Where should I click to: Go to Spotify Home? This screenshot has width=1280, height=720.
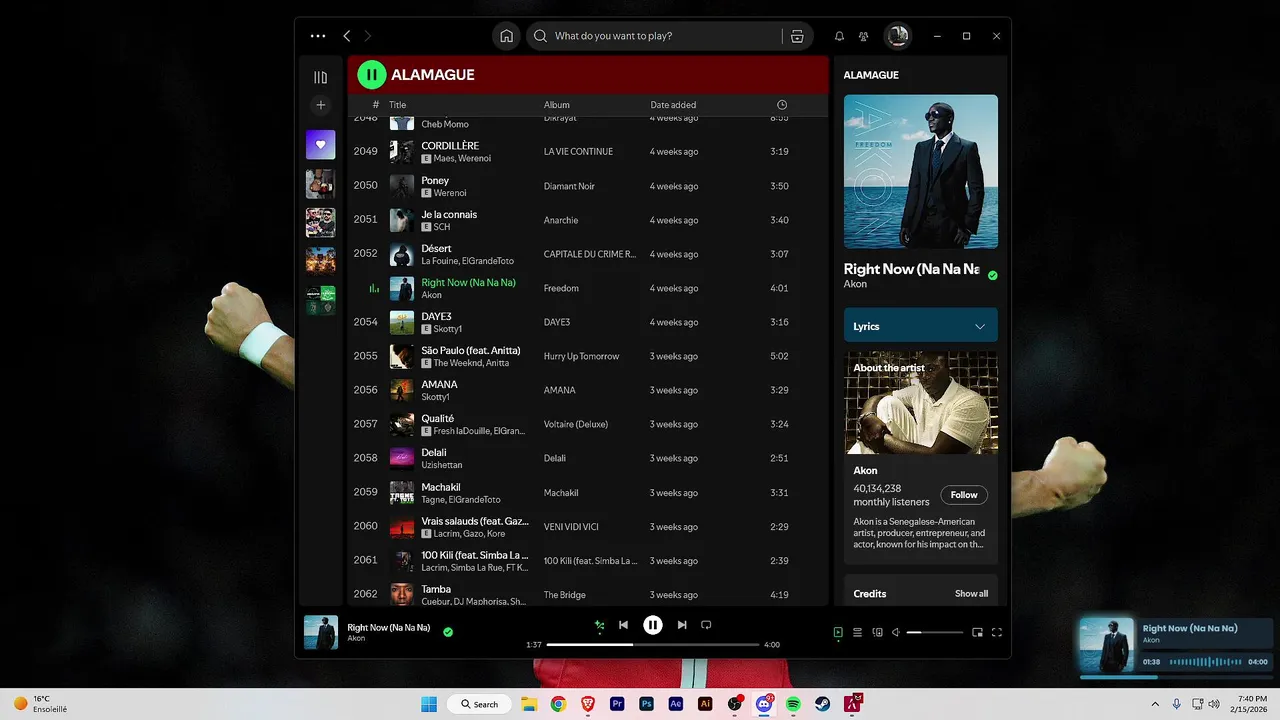click(x=506, y=36)
